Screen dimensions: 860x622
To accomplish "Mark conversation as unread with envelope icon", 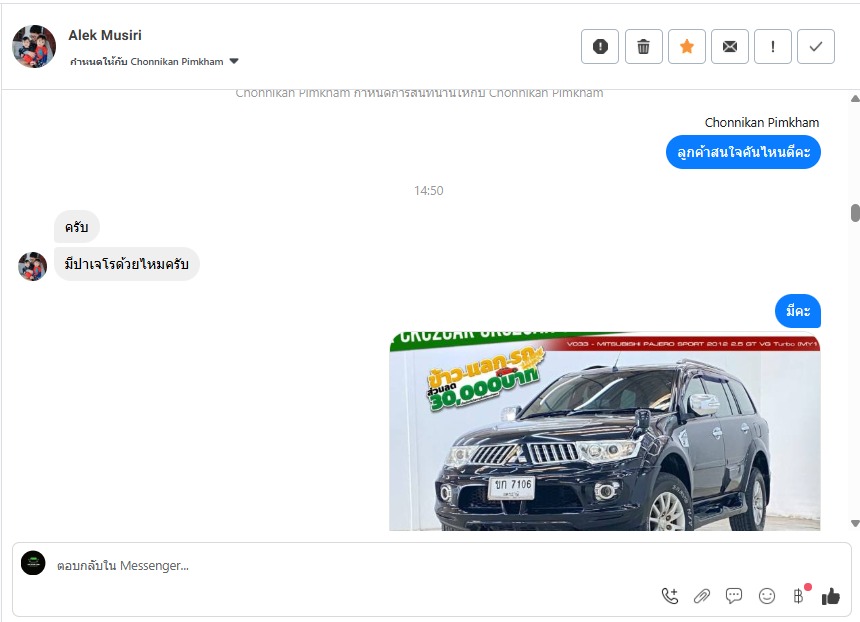I will [729, 47].
